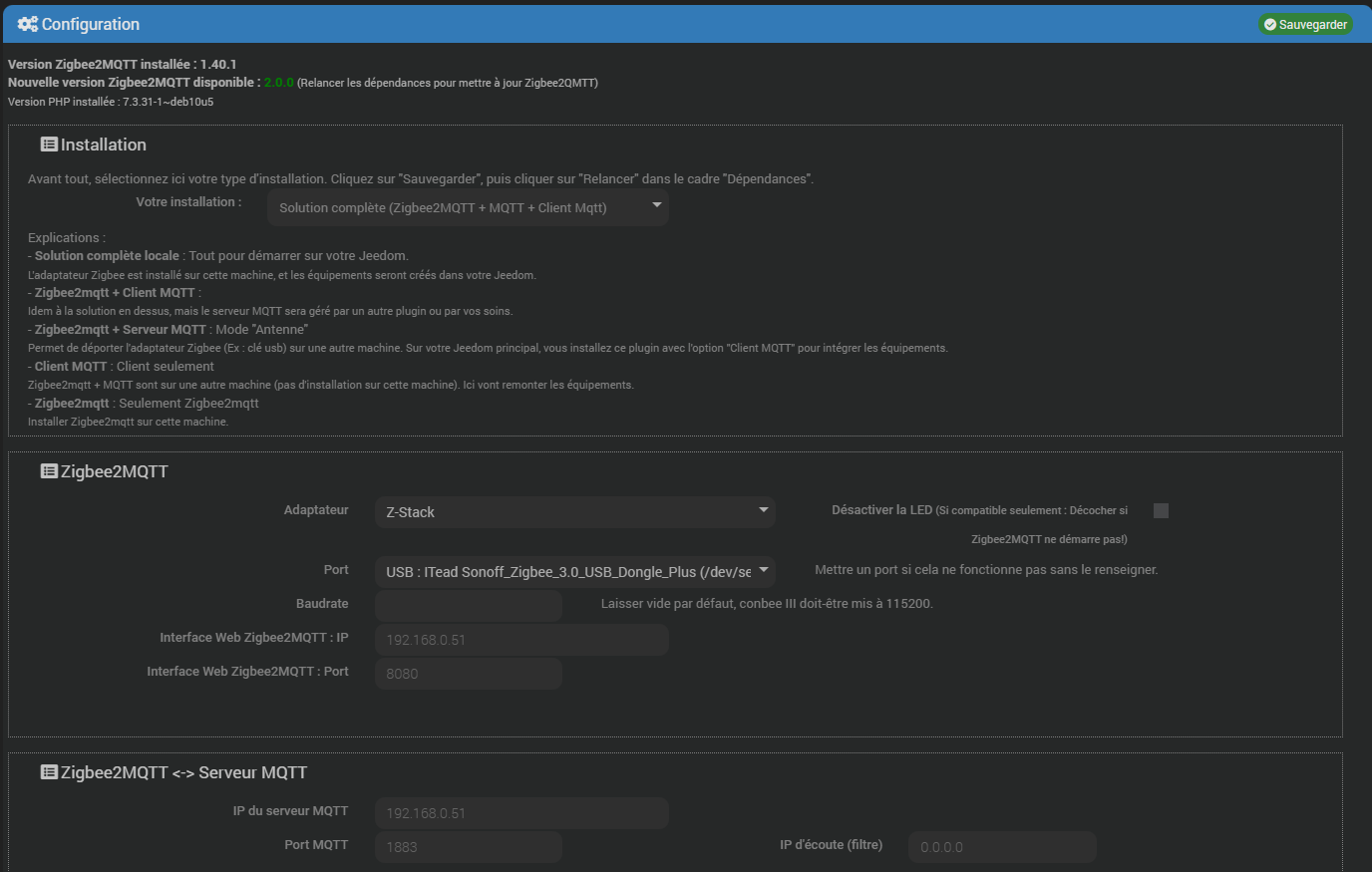Click the Sauvegarder button

tap(1305, 24)
